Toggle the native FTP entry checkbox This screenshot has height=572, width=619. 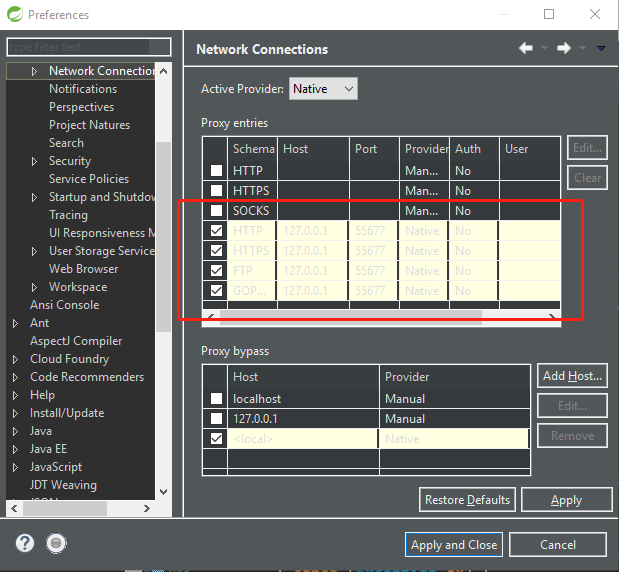coord(216,270)
